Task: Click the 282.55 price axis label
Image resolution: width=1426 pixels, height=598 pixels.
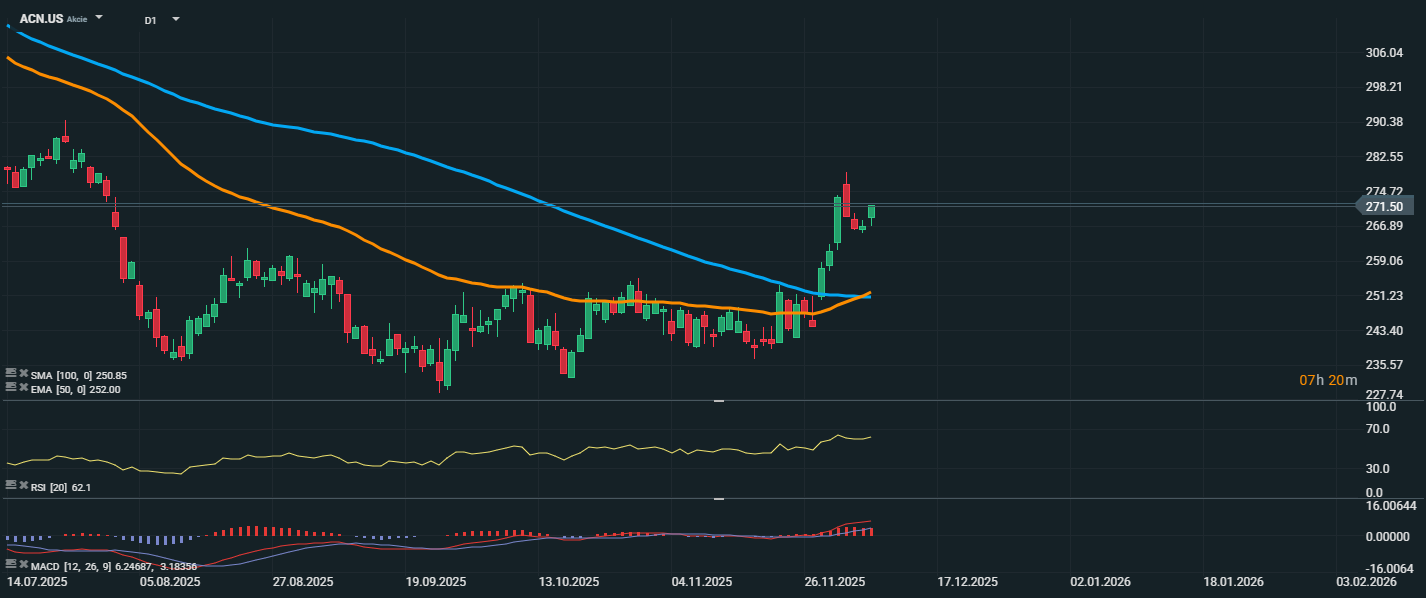Action: (x=1384, y=157)
